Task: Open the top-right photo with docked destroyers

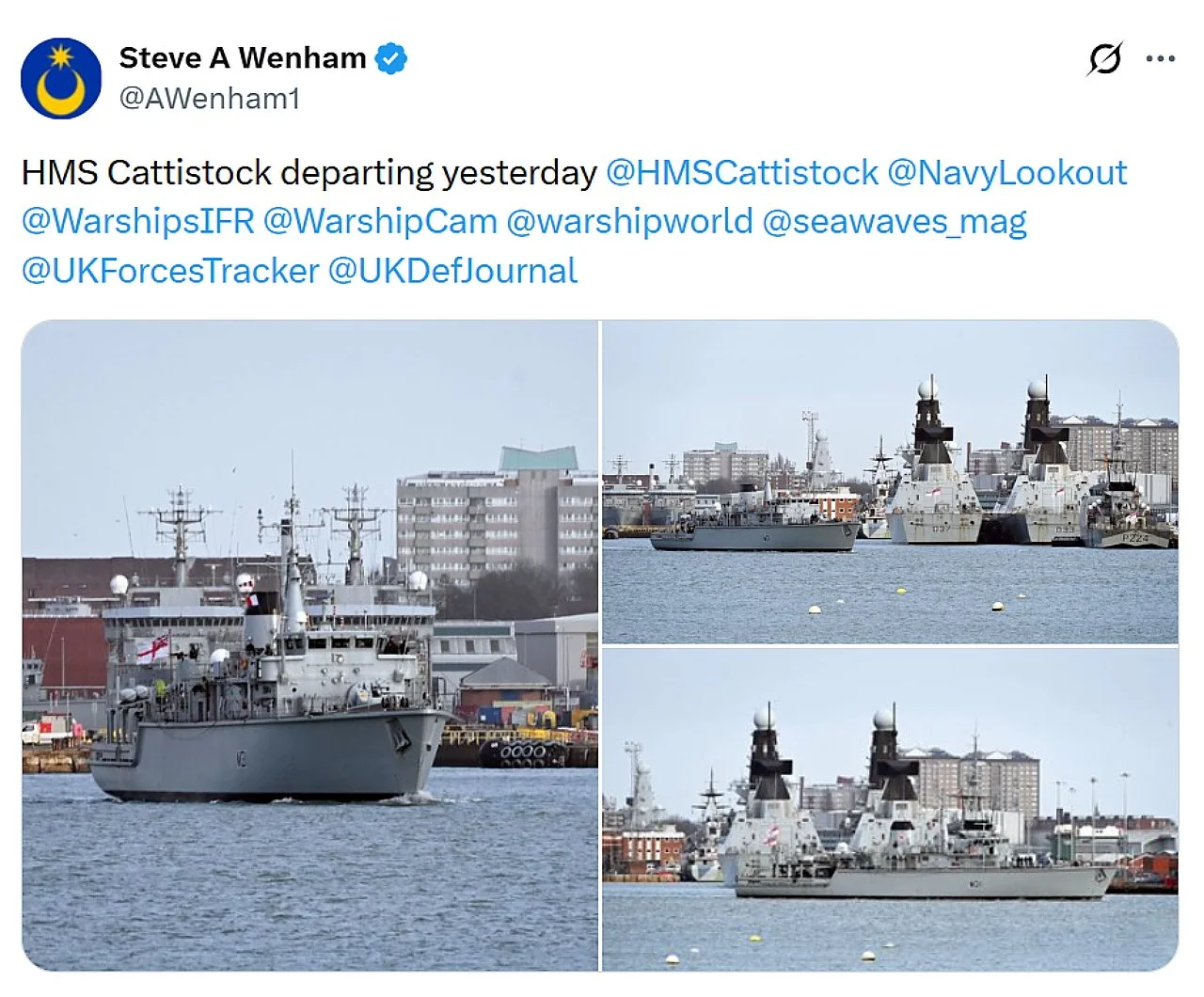Action: coord(890,482)
